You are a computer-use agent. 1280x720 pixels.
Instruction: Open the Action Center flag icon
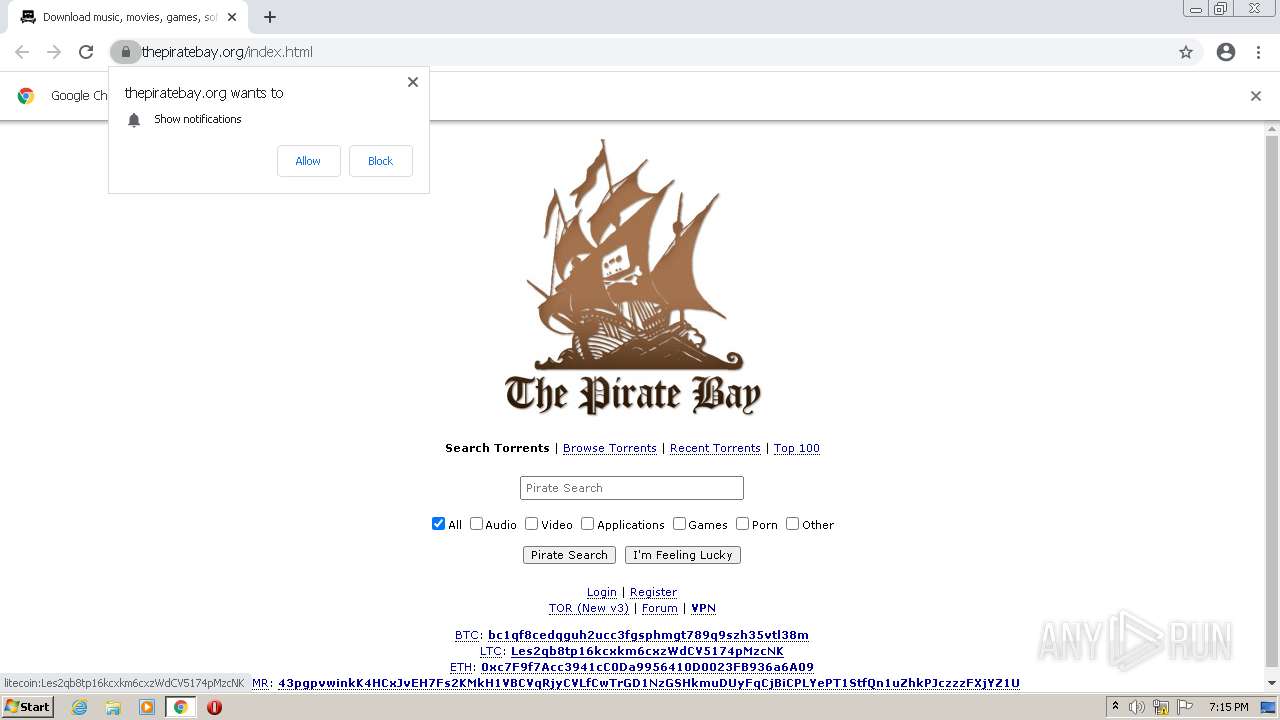point(1184,707)
